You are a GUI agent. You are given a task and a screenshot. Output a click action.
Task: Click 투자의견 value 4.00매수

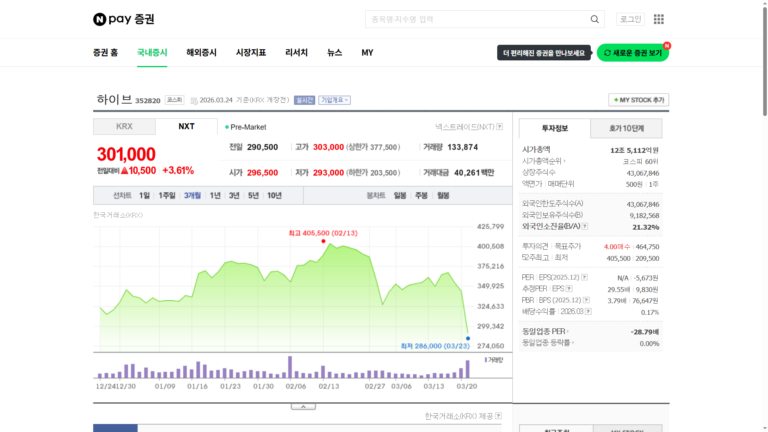pos(617,247)
